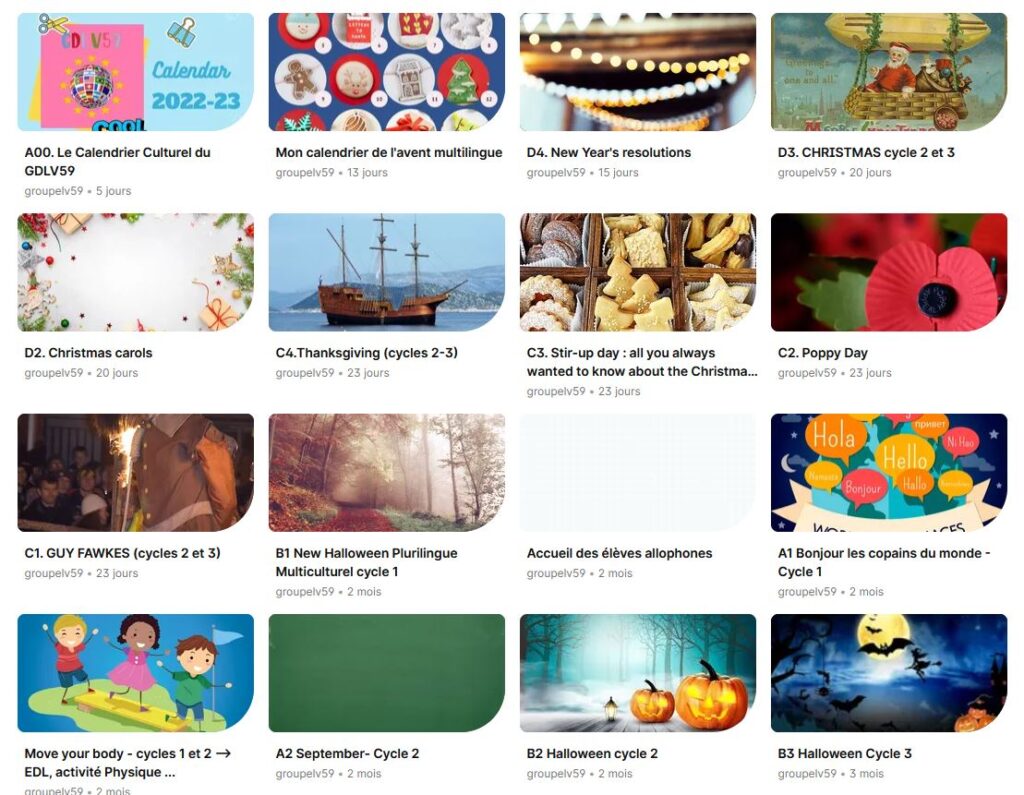Click the C2. Poppy Day title
The image size is (1024, 795).
tap(822, 353)
